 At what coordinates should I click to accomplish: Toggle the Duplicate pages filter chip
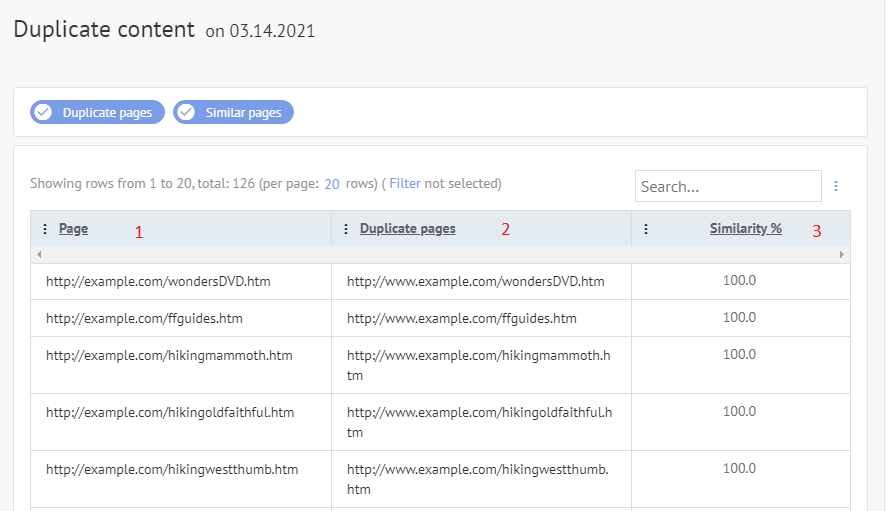click(97, 113)
